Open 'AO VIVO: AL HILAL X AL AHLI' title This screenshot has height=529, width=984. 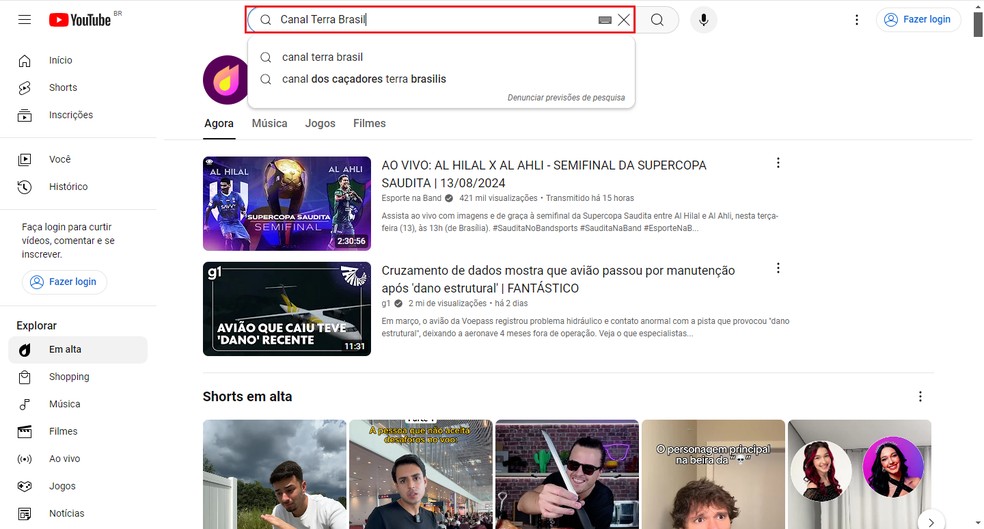click(544, 174)
